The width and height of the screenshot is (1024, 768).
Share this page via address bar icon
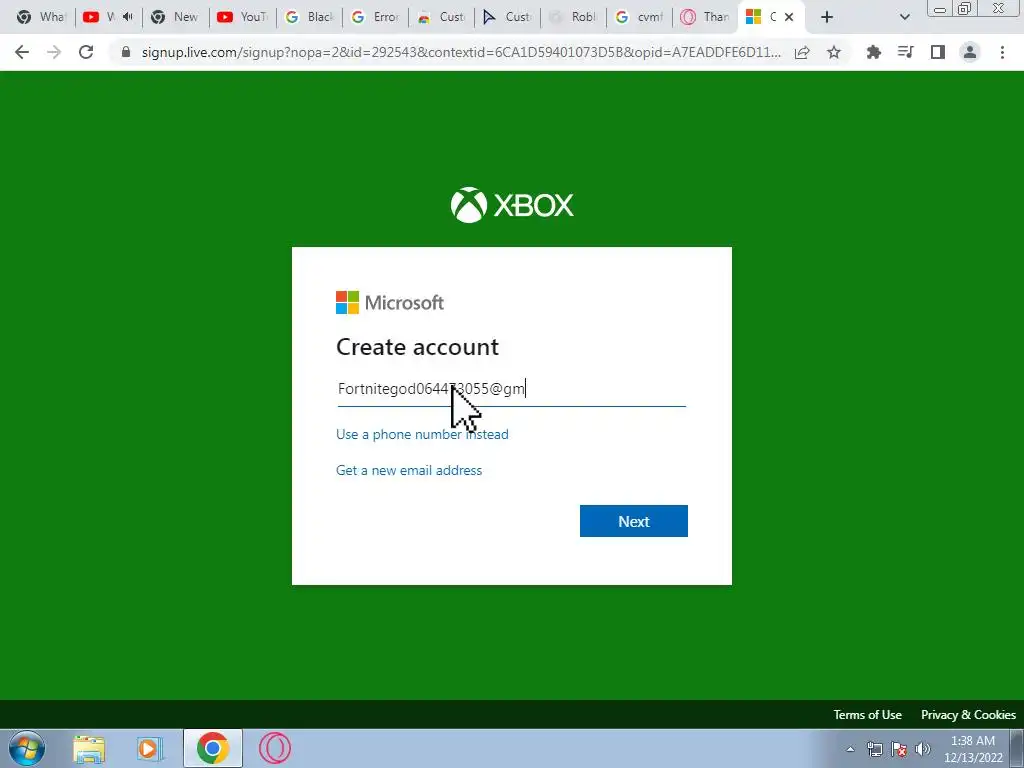coord(802,52)
